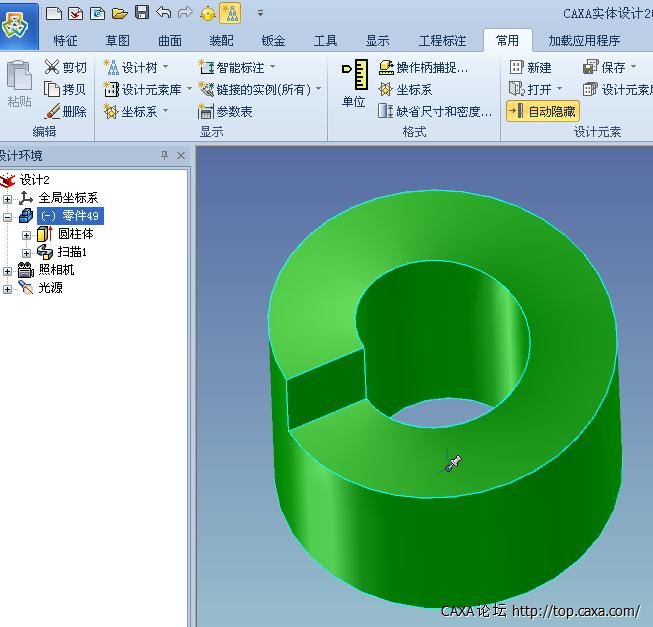
Task: Click the 剪切 (Cut) scissors icon
Action: (52, 67)
